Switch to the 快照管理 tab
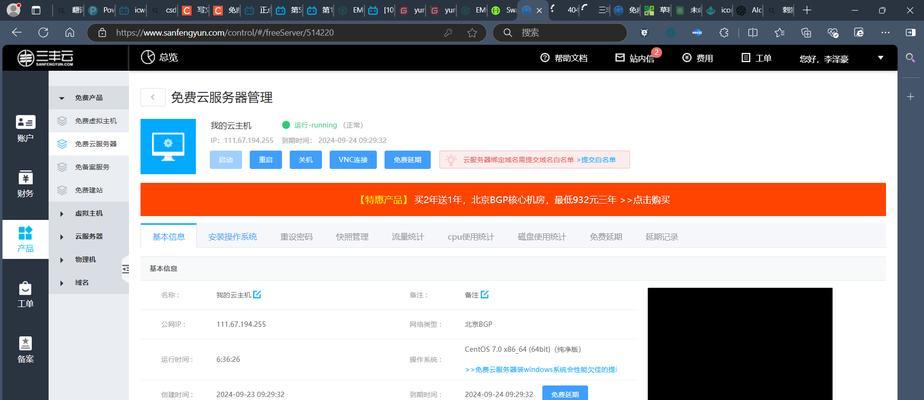924x400 pixels. tap(352, 237)
